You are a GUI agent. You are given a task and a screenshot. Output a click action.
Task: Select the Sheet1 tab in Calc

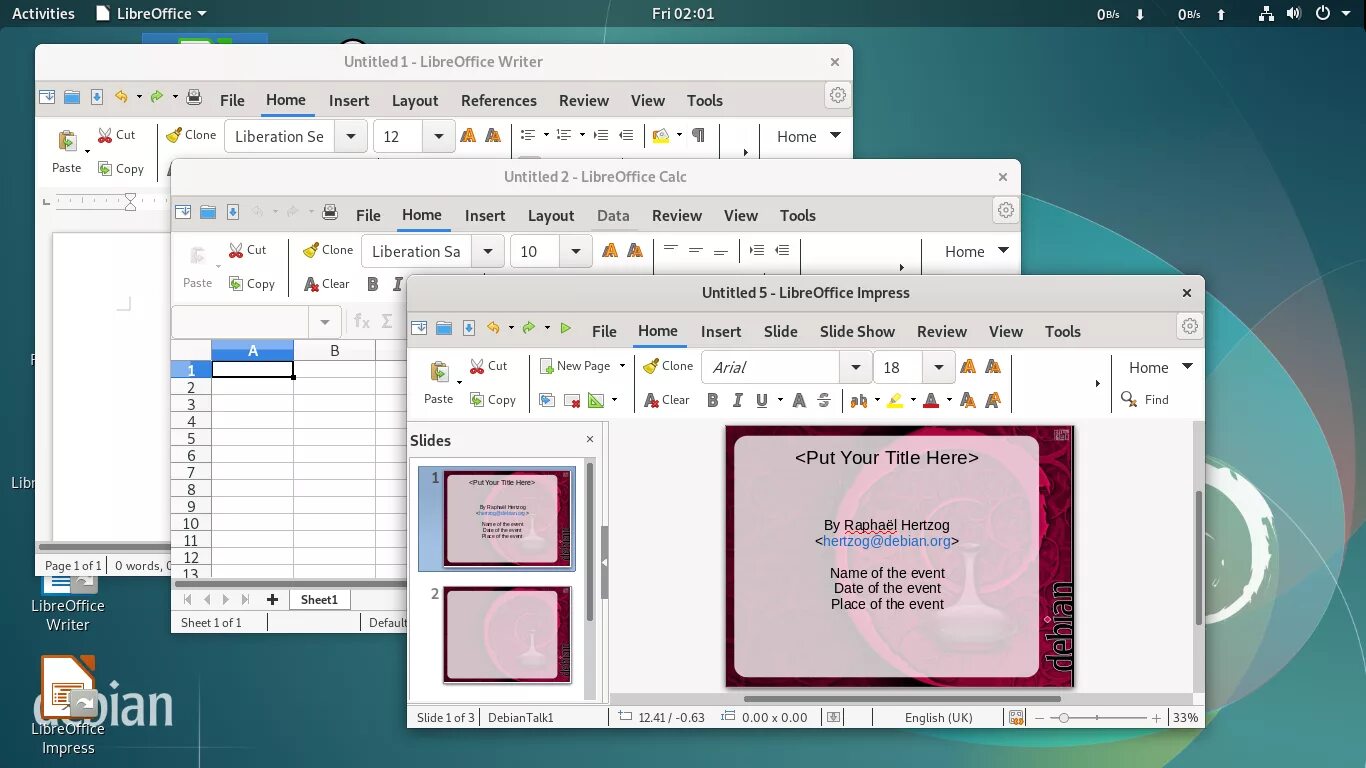(x=319, y=599)
